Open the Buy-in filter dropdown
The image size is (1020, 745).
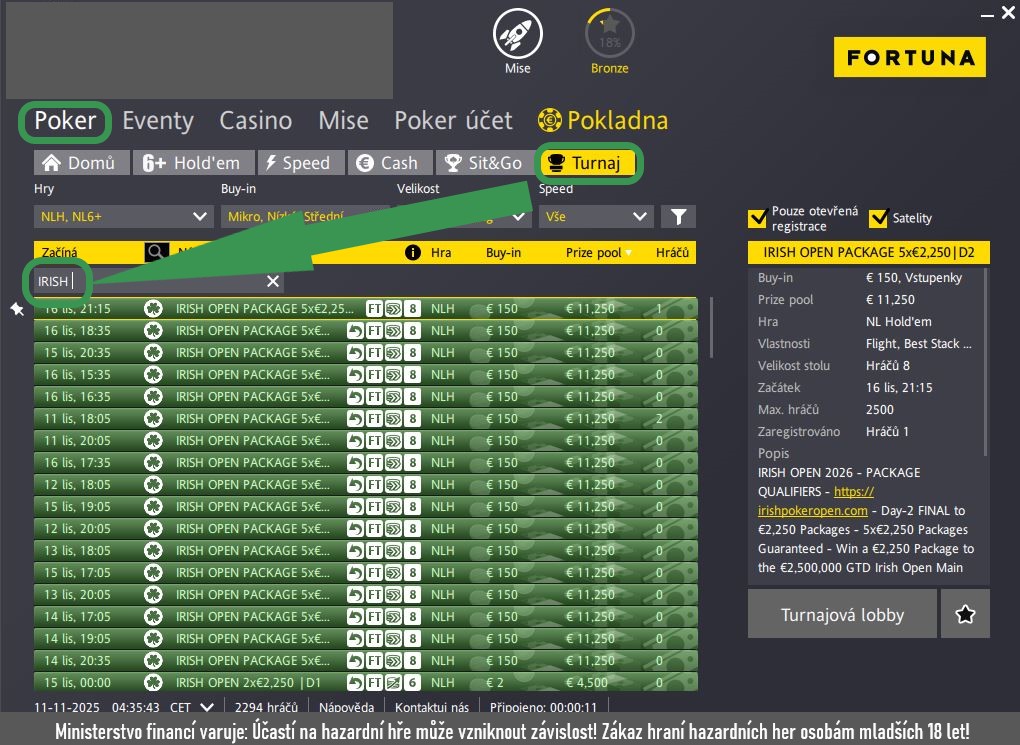tap(303, 216)
